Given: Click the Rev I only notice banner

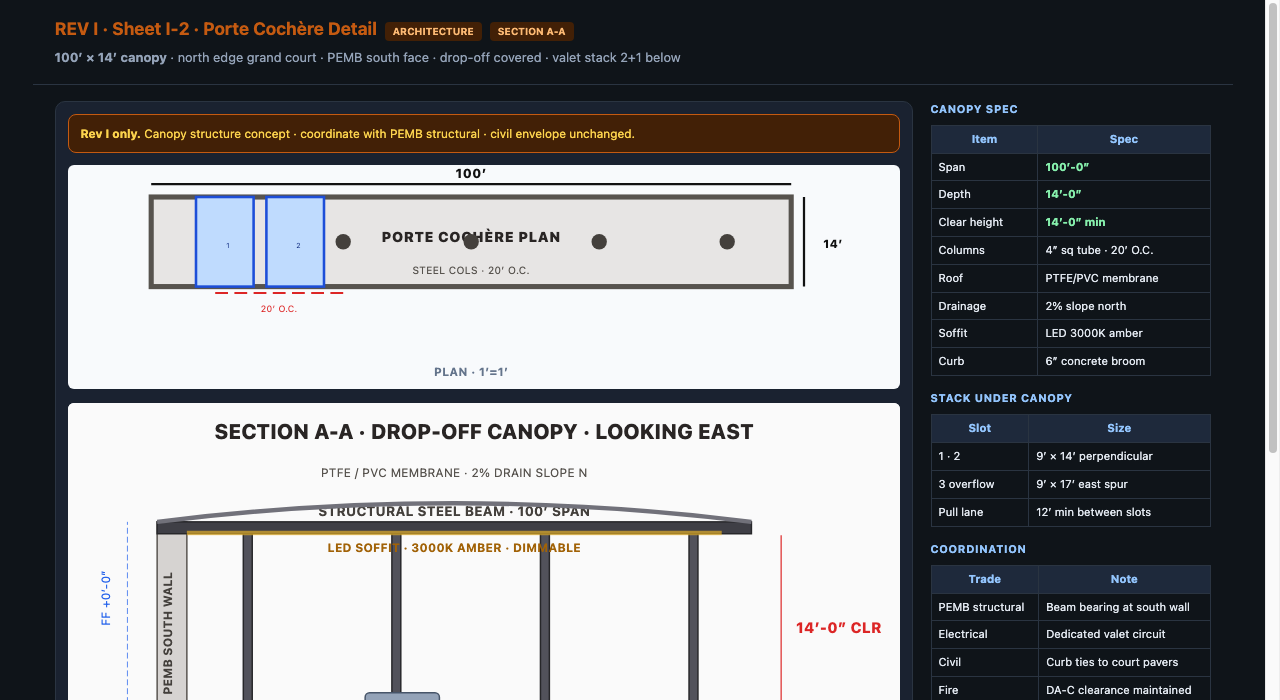Looking at the screenshot, I should point(484,134).
